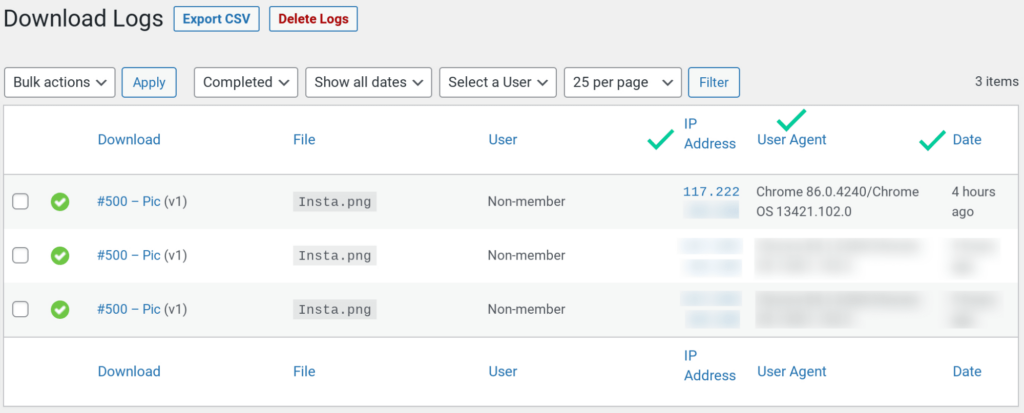The width and height of the screenshot is (1024, 413).
Task: Click the Delete Logs button
Action: [313, 19]
